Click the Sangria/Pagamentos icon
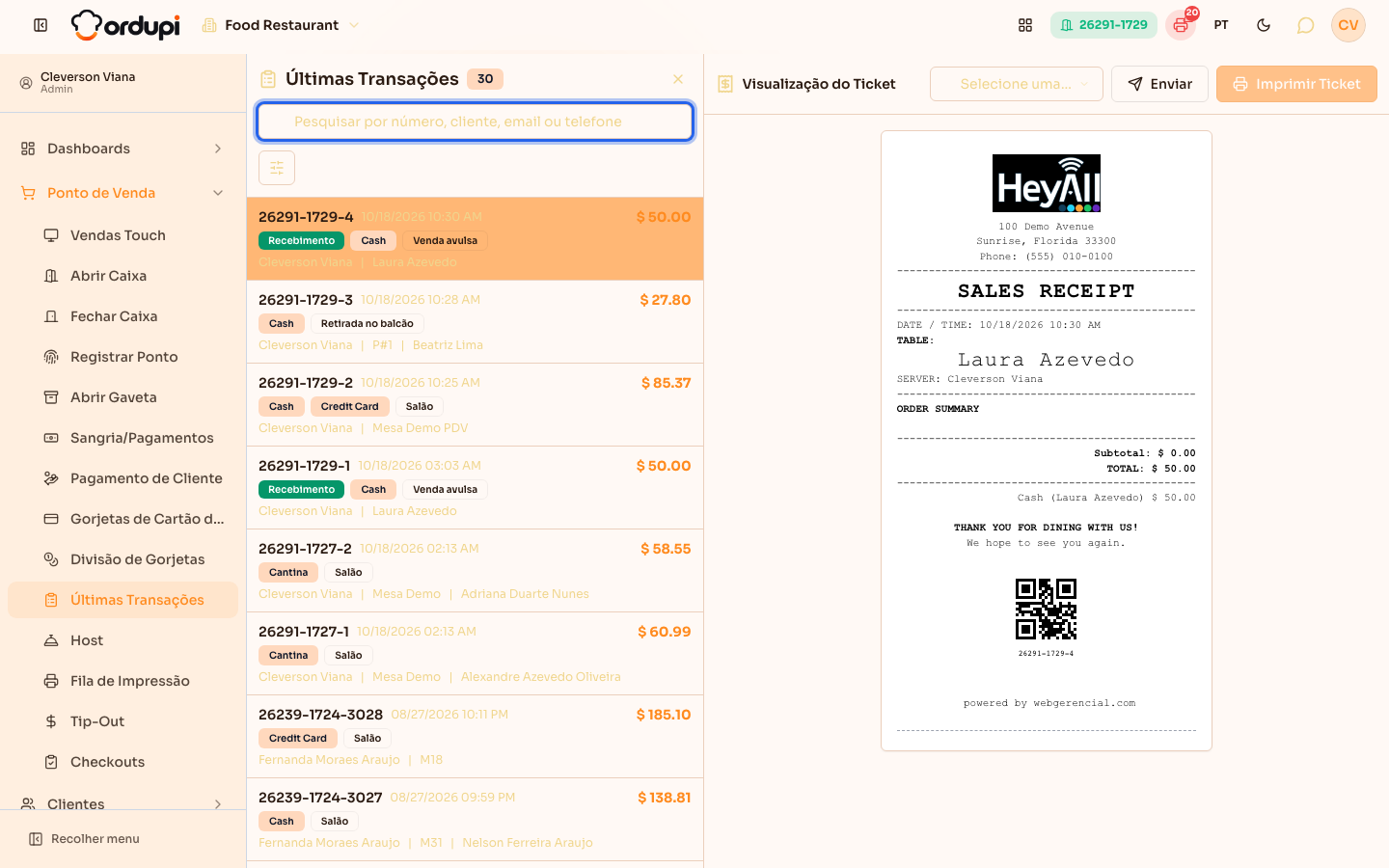The image size is (1389, 868). point(51,438)
